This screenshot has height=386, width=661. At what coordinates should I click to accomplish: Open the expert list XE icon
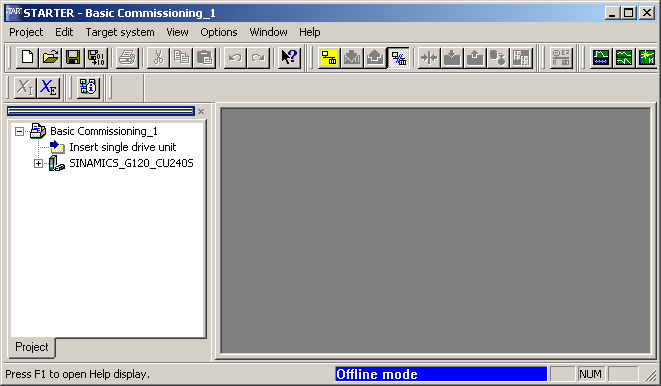click(x=48, y=88)
